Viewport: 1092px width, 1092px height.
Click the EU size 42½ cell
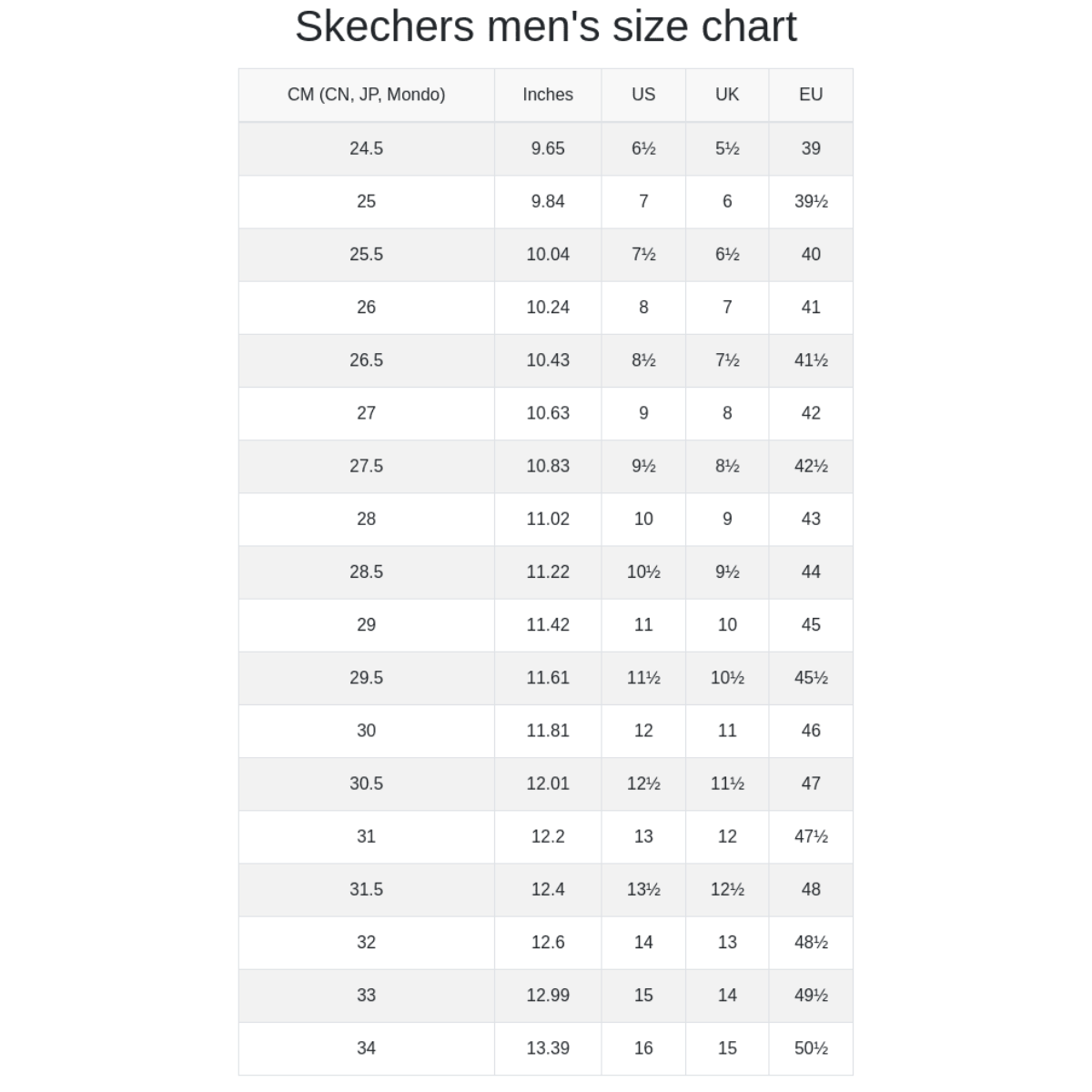811,466
